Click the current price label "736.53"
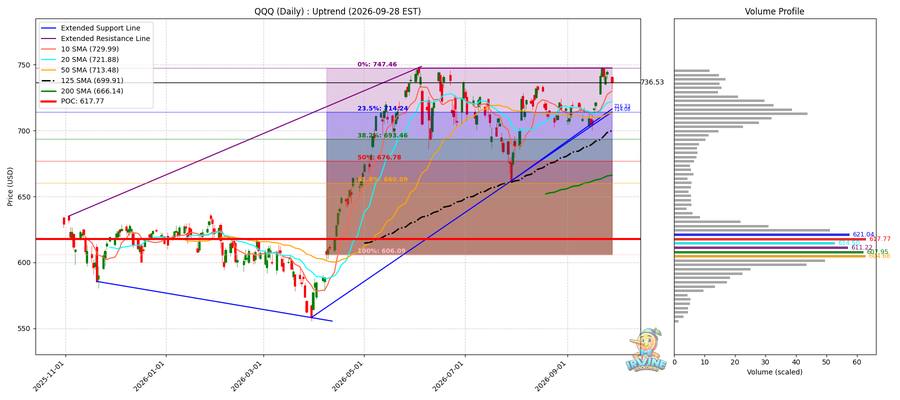Image resolution: width=900 pixels, height=400 pixels. (x=652, y=83)
